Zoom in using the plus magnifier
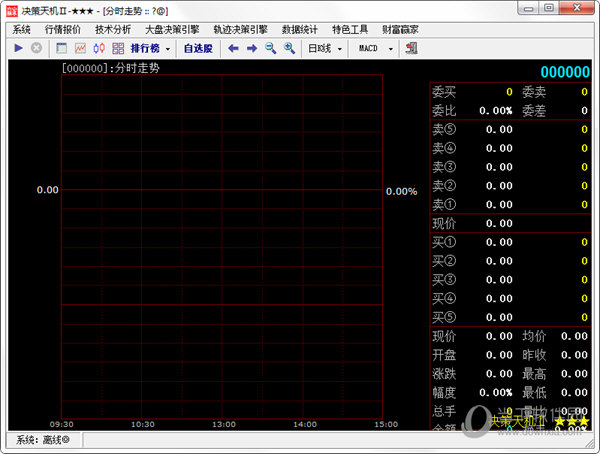This screenshot has height=454, width=600. coord(289,48)
